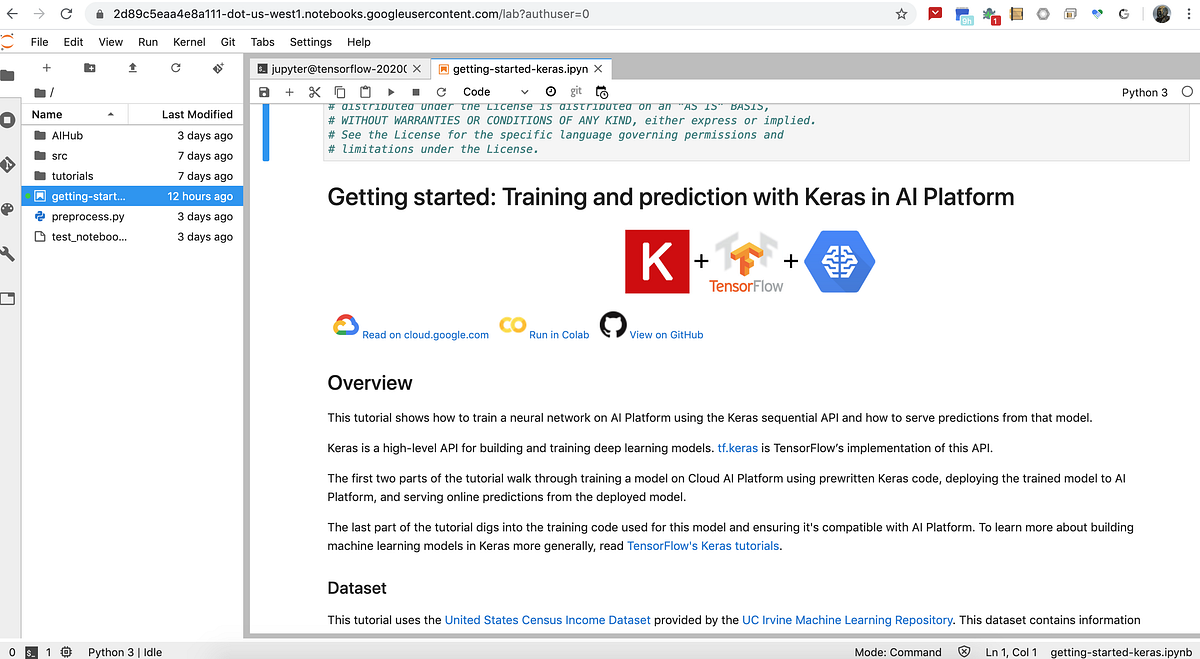Viewport: 1200px width, 659px height.
Task: Paste a cell from the clipboard
Action: [364, 91]
